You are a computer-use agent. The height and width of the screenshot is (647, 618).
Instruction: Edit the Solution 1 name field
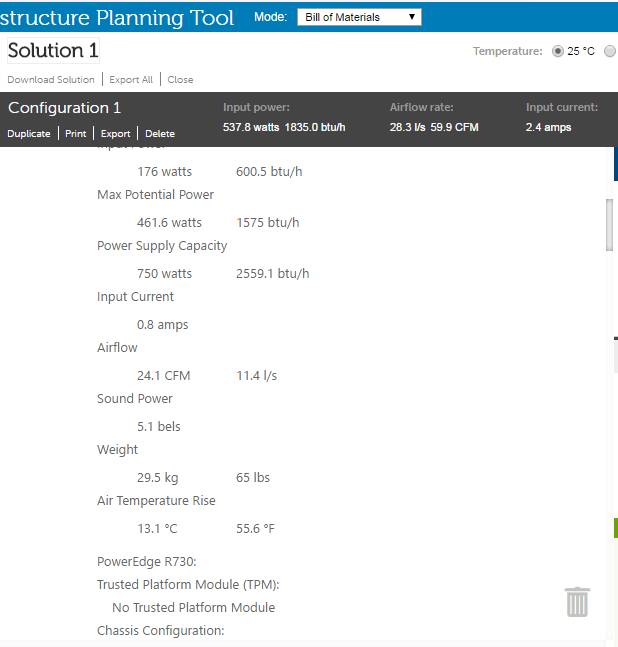click(x=53, y=51)
